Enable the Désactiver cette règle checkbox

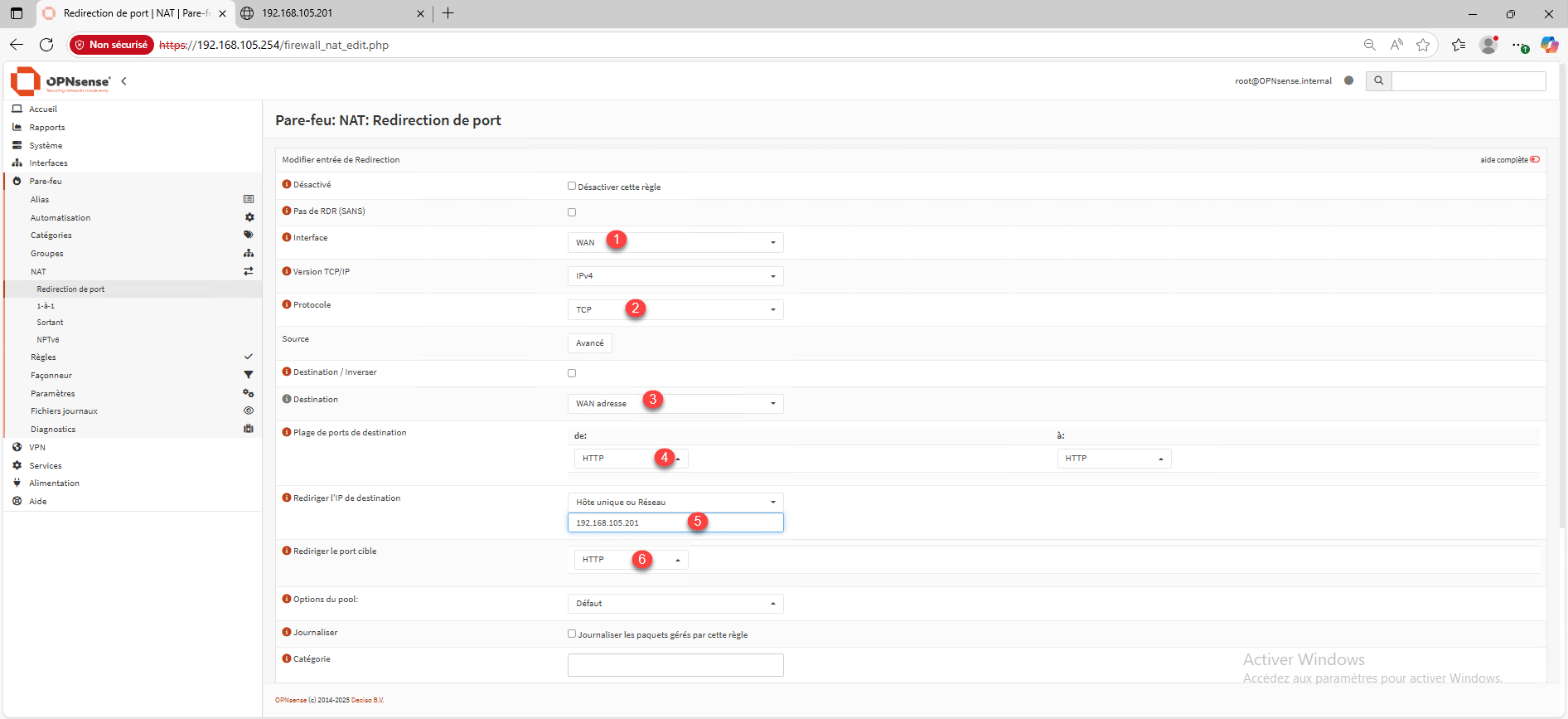click(x=572, y=187)
